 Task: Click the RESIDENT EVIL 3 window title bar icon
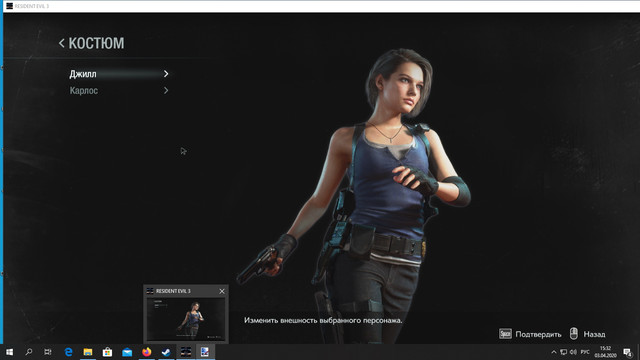[x=9, y=6]
